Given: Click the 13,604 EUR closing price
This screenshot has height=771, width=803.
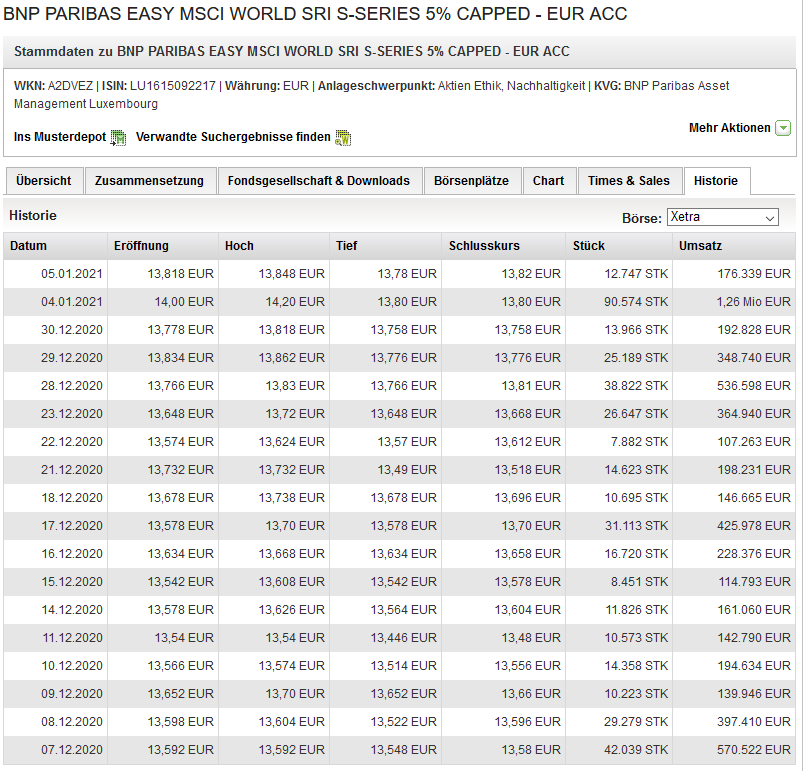Looking at the screenshot, I should point(527,610).
